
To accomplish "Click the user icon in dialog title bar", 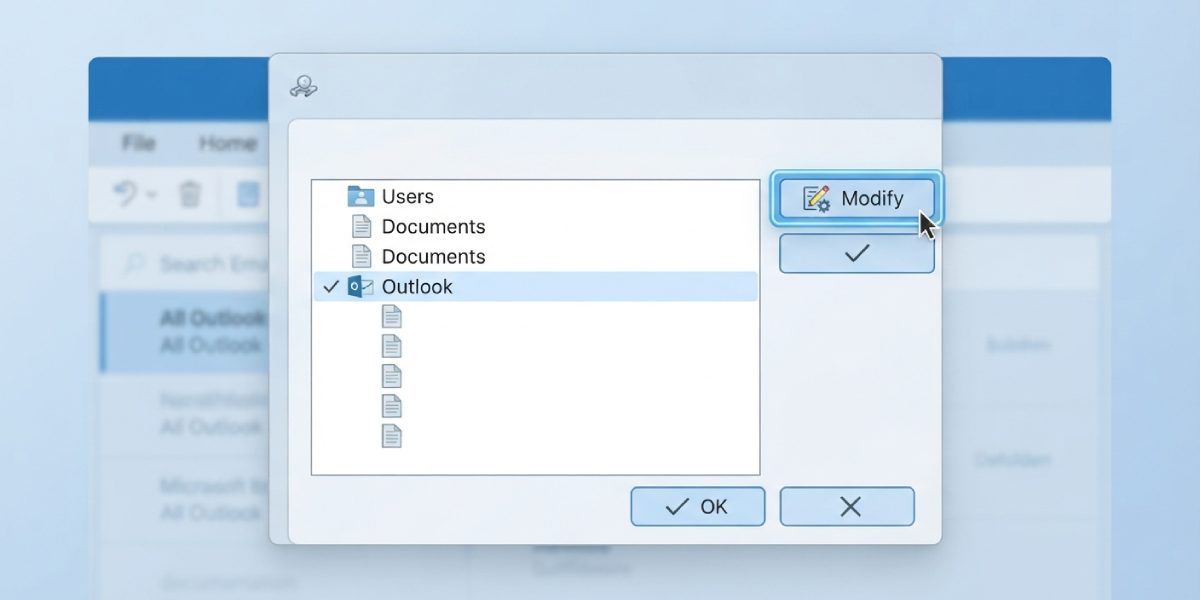I will (303, 87).
